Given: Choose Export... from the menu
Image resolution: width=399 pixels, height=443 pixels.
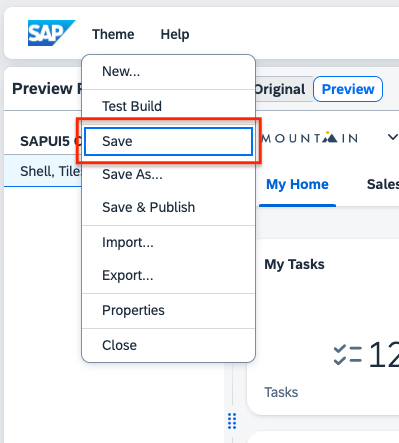Looking at the screenshot, I should pyautogui.click(x=168, y=275).
